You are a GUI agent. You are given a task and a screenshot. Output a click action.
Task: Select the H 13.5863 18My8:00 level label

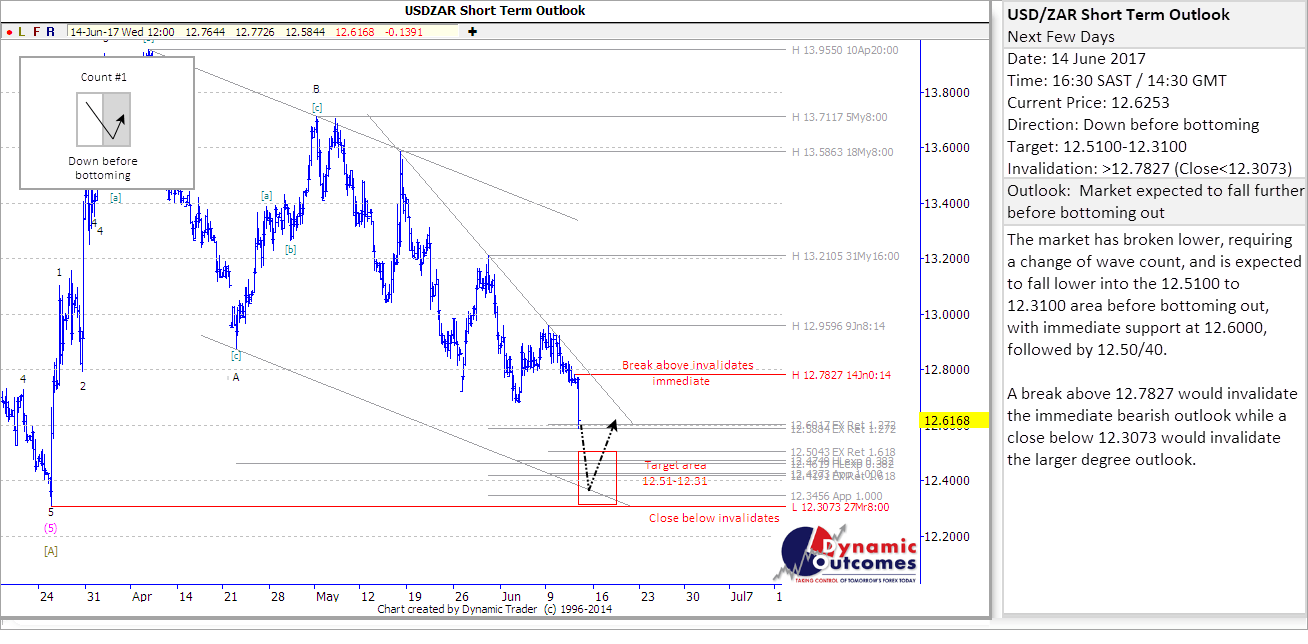[x=842, y=152]
